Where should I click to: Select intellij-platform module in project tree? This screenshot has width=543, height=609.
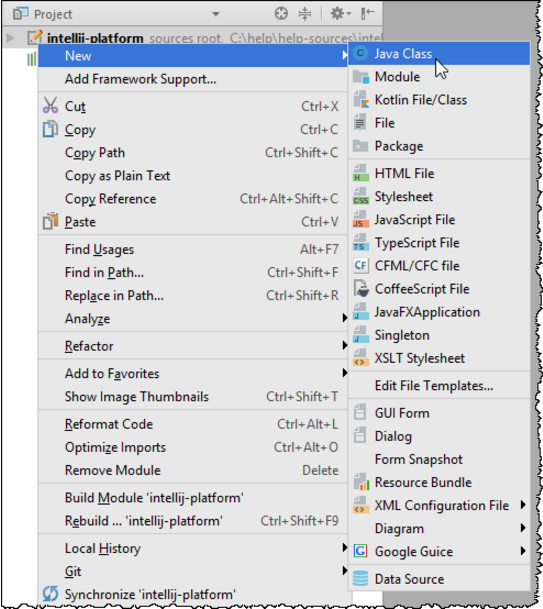95,38
